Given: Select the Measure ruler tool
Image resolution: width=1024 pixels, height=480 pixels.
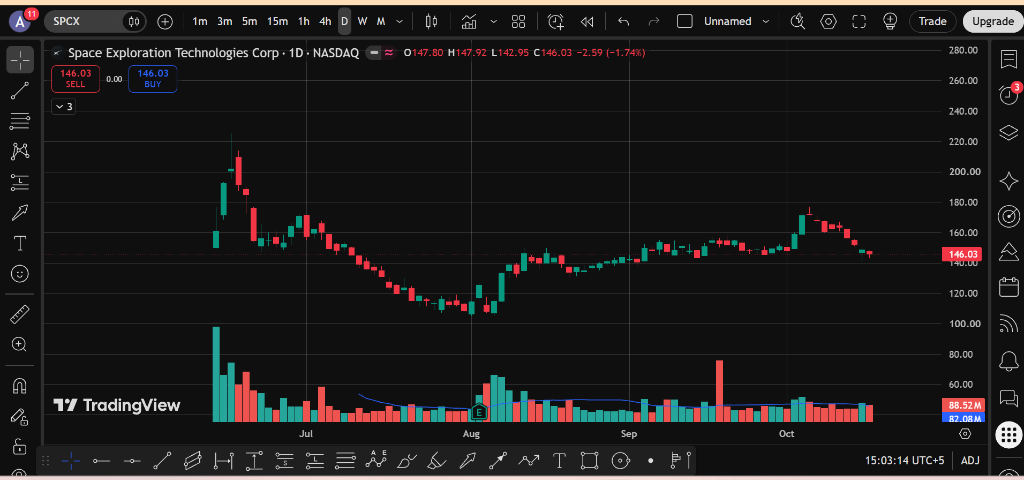Looking at the screenshot, I should click(20, 314).
